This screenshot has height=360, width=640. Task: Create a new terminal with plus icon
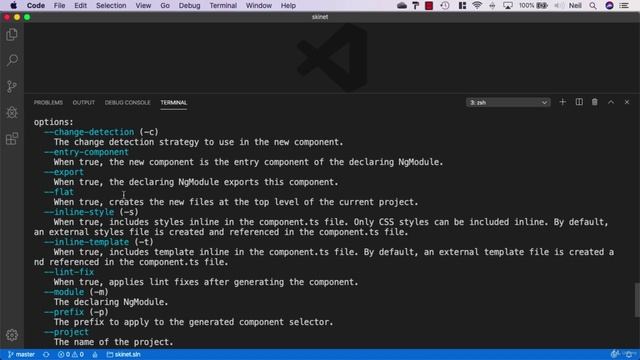(x=563, y=102)
